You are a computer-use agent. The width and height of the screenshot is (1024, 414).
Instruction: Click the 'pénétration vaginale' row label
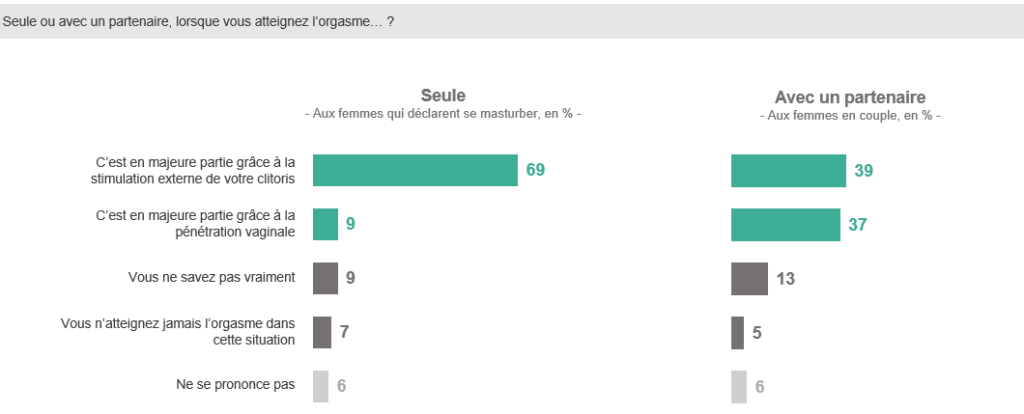pos(195,223)
